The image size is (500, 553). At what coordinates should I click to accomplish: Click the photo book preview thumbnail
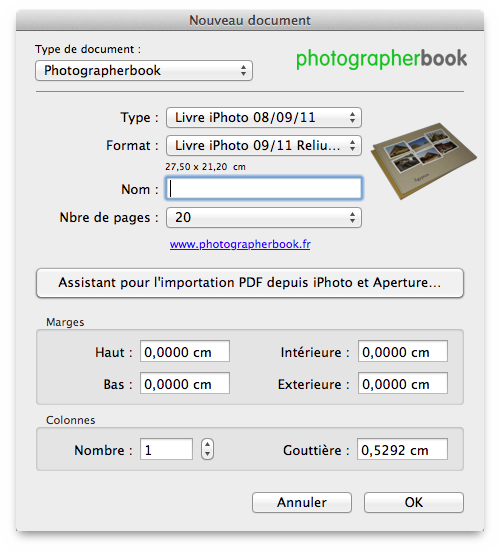tap(424, 161)
